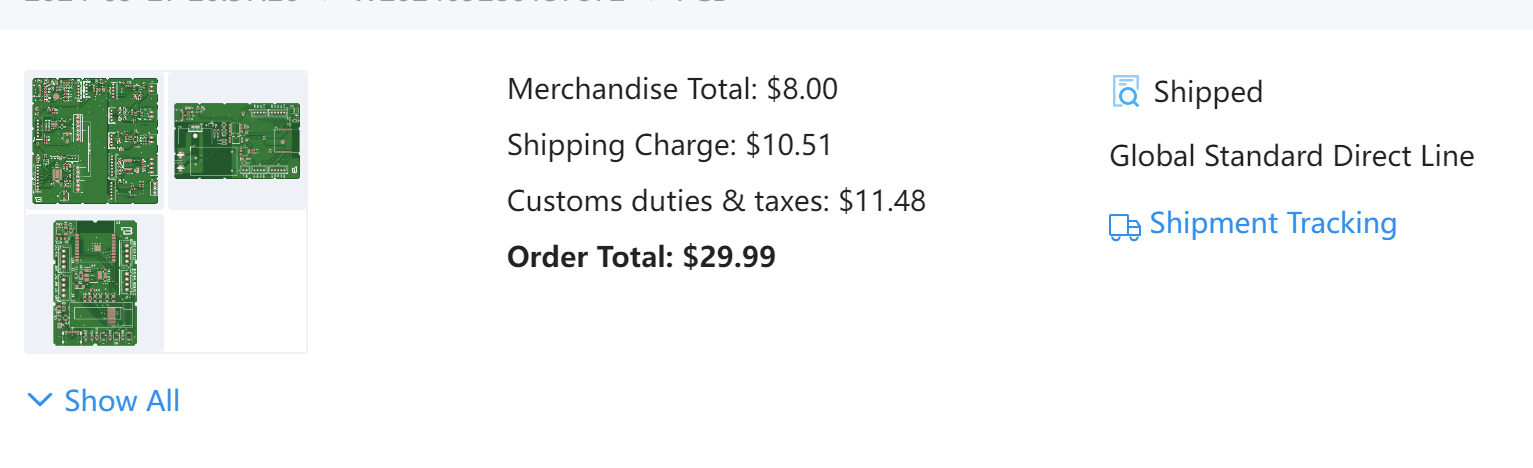Open the wide PCB thumbnail on the right
Image resolution: width=1533 pixels, height=468 pixels.
click(237, 141)
